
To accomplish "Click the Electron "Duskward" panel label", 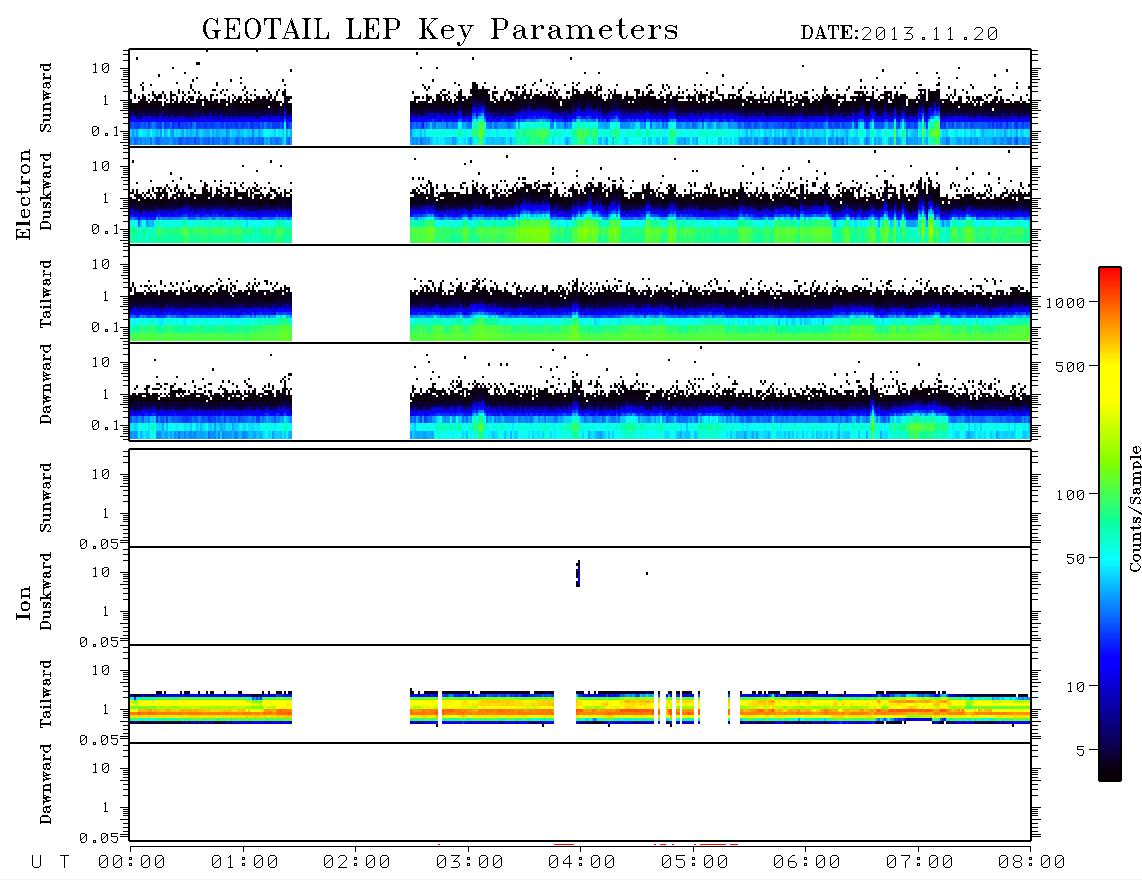I will point(46,191).
